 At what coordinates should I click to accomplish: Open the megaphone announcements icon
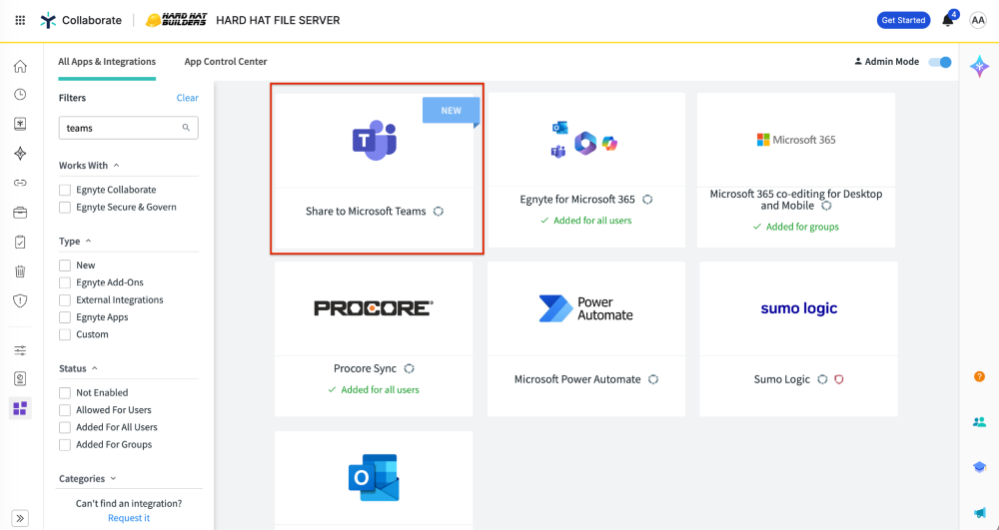(x=979, y=513)
